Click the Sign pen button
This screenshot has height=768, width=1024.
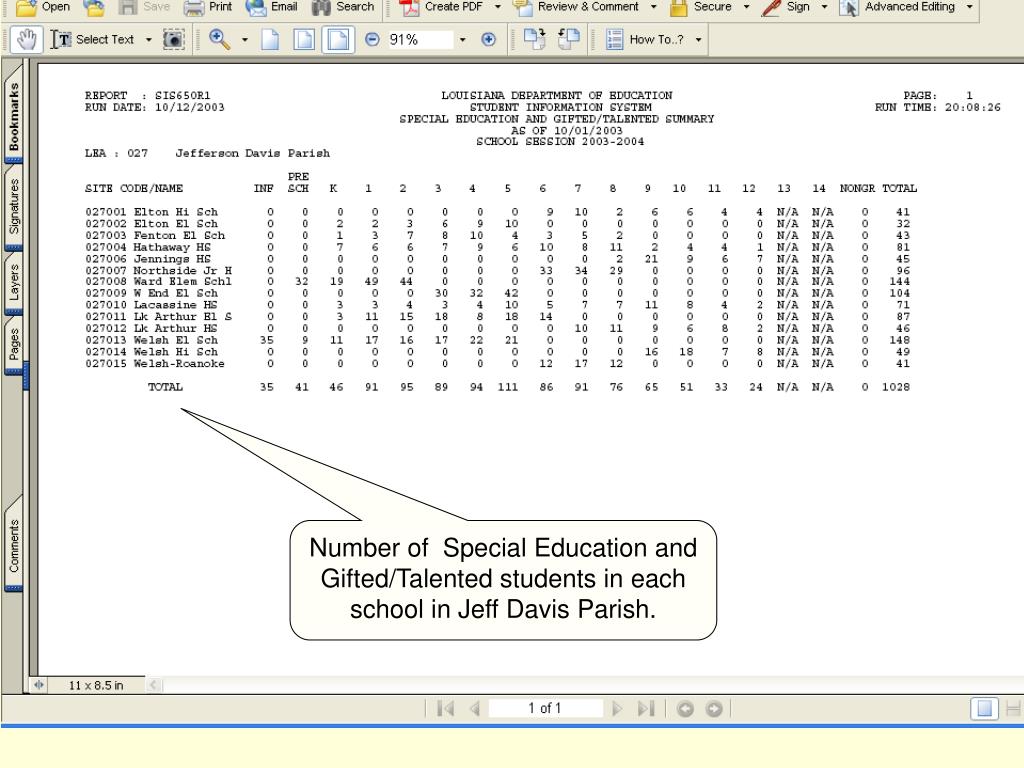click(786, 7)
